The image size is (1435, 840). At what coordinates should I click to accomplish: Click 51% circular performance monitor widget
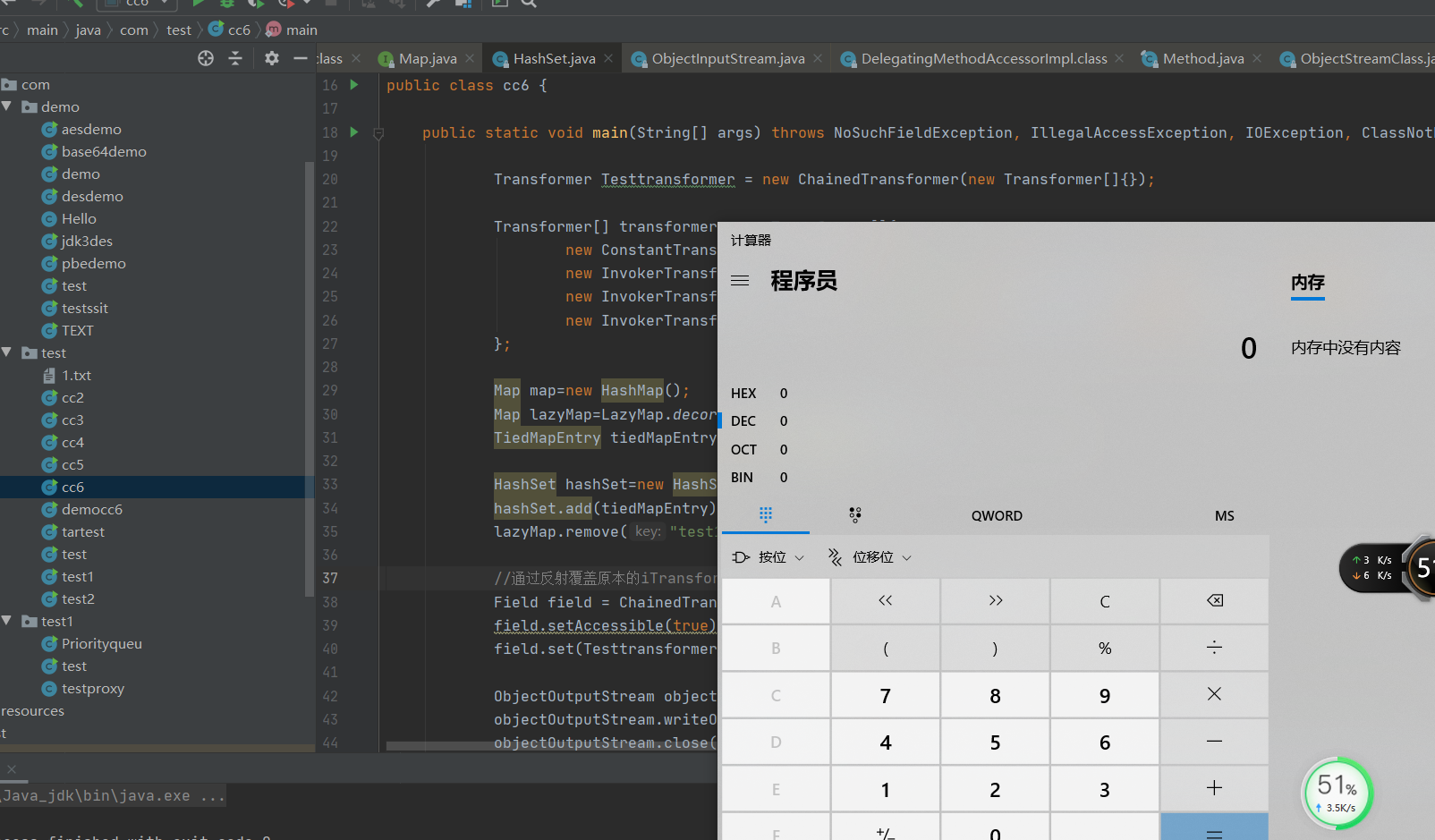(1337, 793)
